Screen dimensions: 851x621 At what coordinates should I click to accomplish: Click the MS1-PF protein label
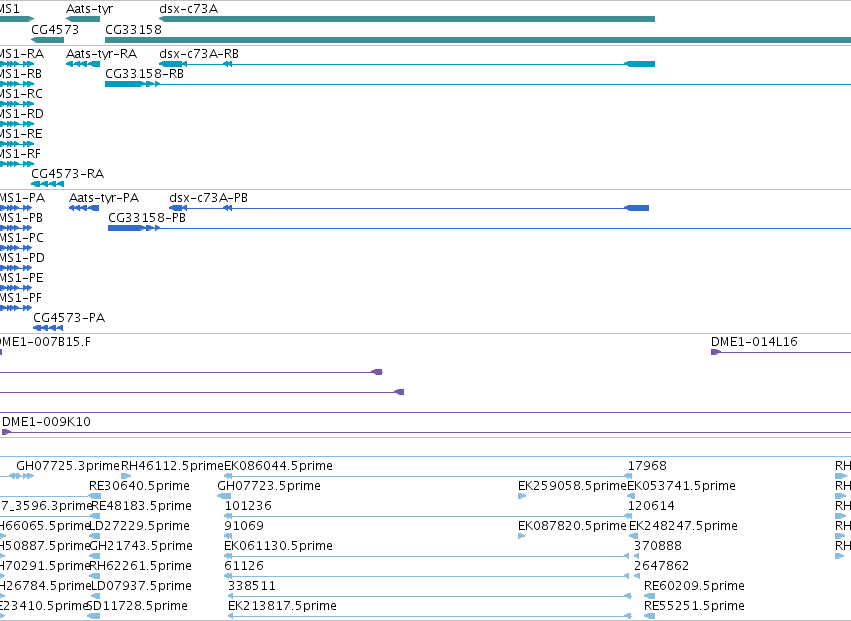pyautogui.click(x=21, y=298)
